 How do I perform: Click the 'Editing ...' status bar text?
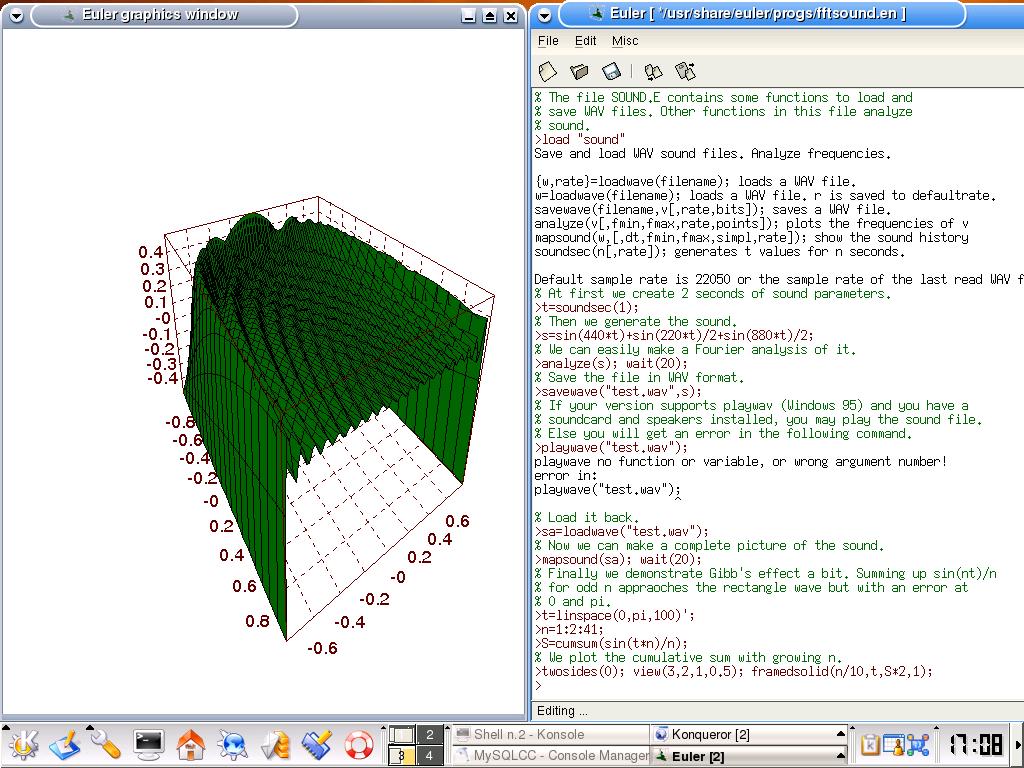pyautogui.click(x=562, y=711)
